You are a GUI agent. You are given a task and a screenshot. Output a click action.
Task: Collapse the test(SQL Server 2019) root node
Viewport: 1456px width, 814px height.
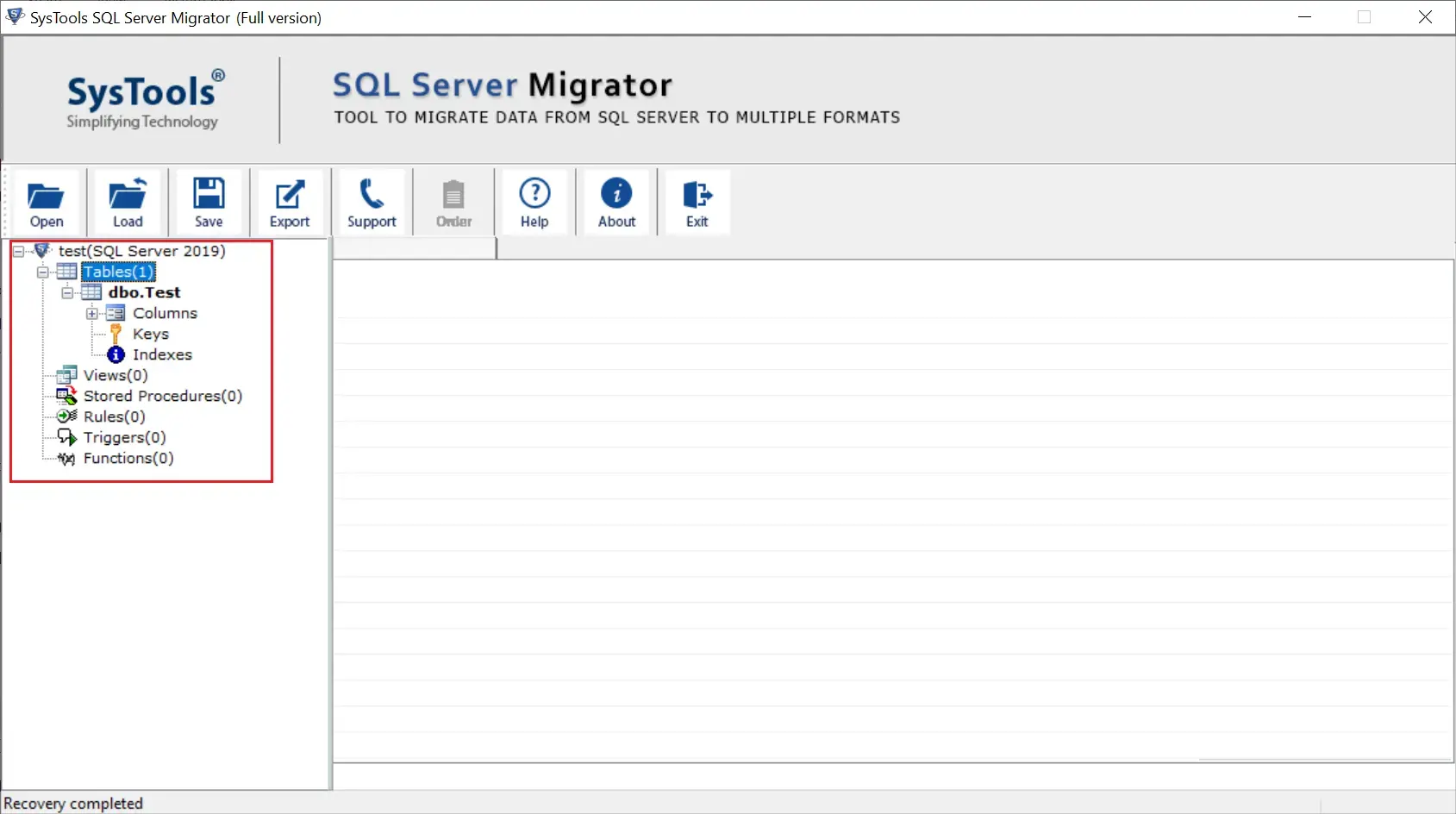[x=18, y=251]
